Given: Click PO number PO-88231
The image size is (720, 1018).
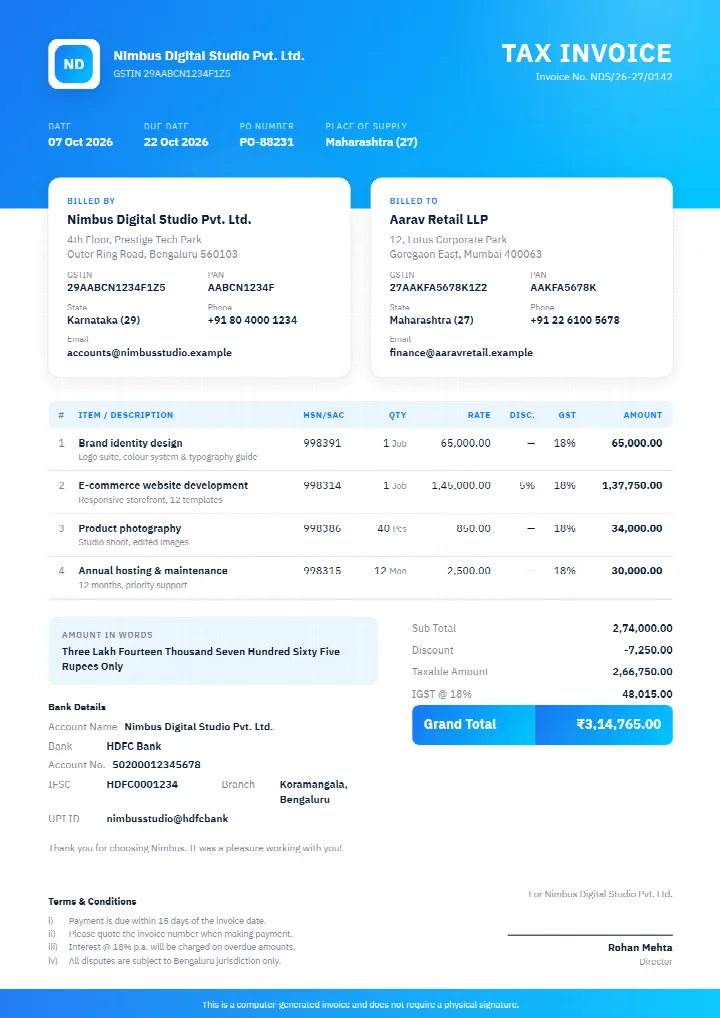Looking at the screenshot, I should pyautogui.click(x=267, y=142).
